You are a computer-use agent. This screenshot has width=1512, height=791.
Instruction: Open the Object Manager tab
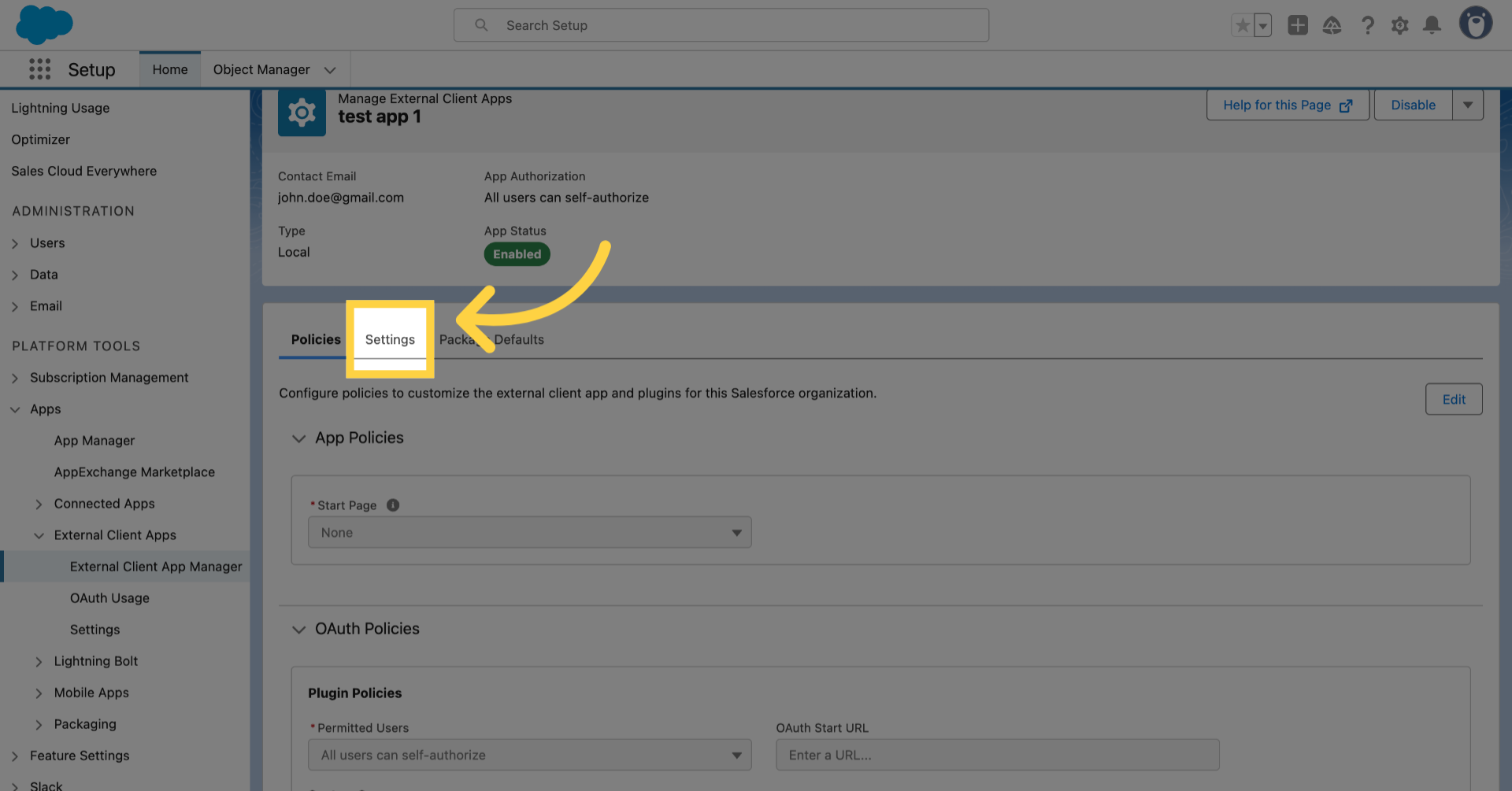261,69
